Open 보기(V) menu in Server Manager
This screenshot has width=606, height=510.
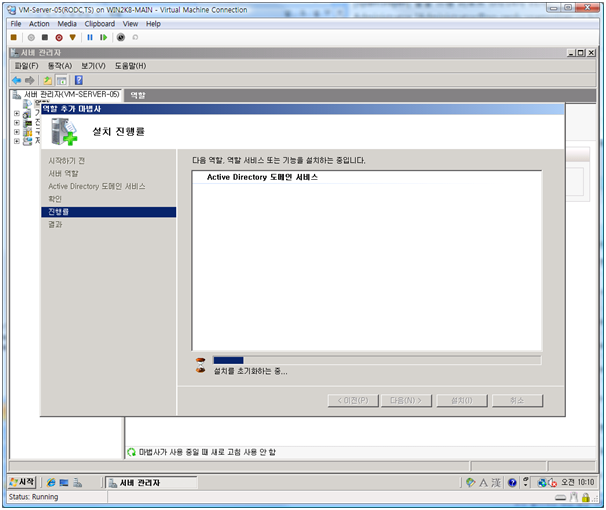(x=93, y=66)
